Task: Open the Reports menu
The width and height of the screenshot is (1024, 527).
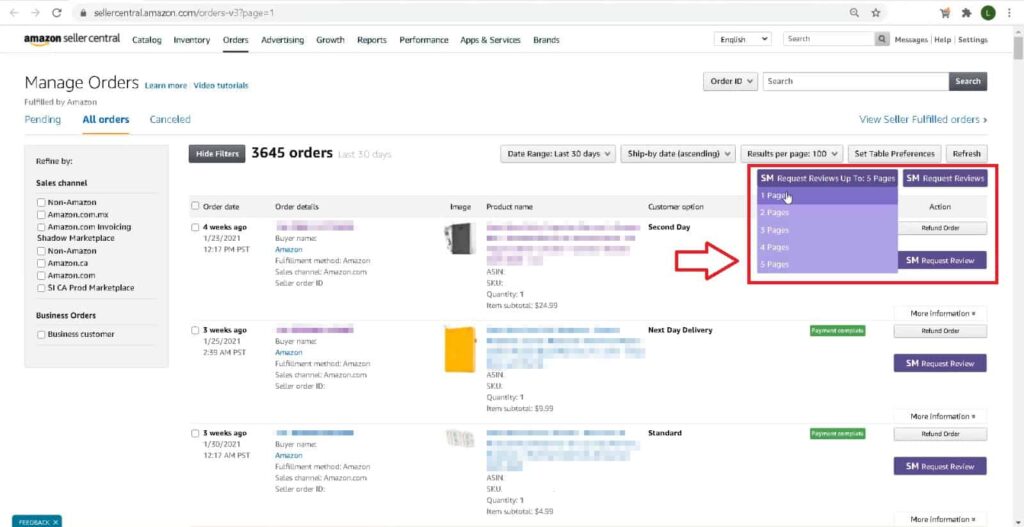Action: tap(372, 40)
